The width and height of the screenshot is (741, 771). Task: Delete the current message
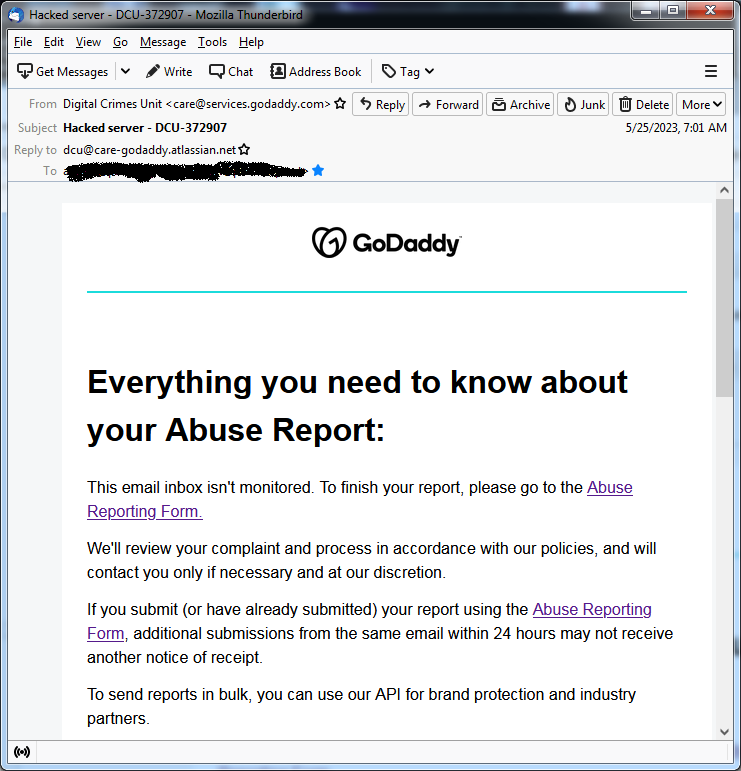[643, 104]
